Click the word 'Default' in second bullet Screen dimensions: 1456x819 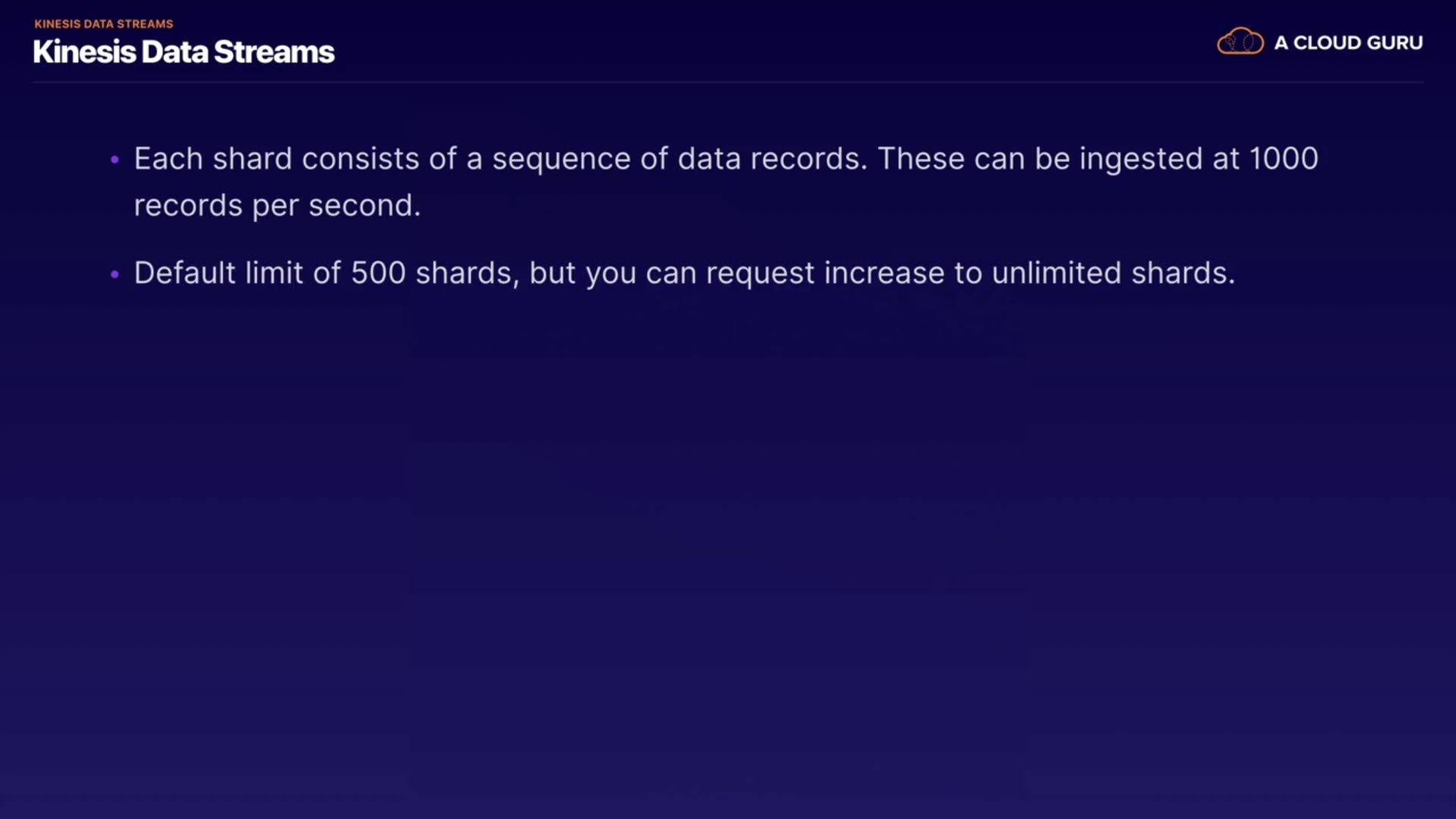184,273
